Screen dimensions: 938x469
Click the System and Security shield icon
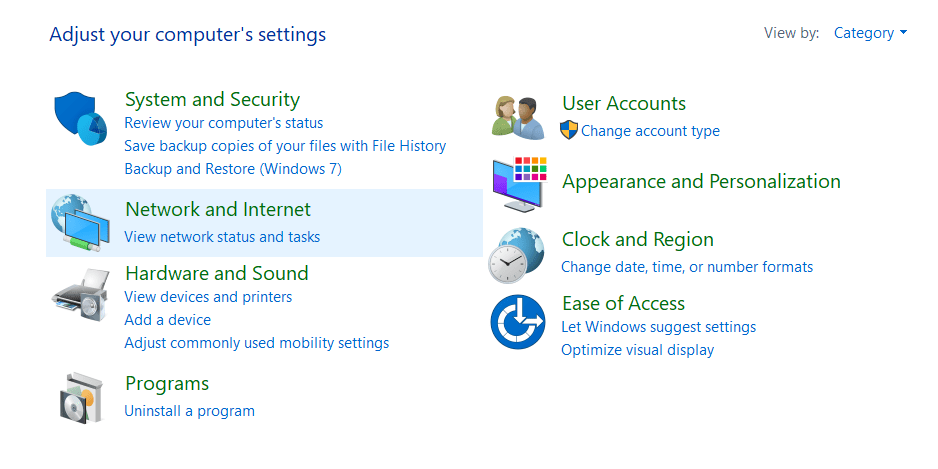[x=81, y=118]
